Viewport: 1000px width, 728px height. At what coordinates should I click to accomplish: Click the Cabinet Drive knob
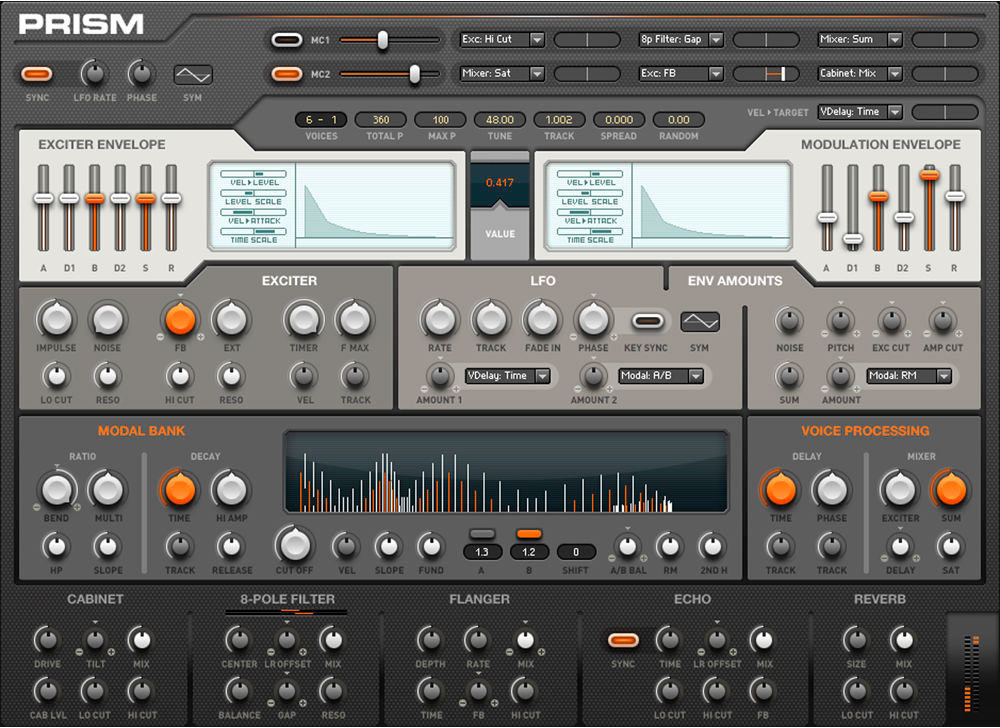46,640
